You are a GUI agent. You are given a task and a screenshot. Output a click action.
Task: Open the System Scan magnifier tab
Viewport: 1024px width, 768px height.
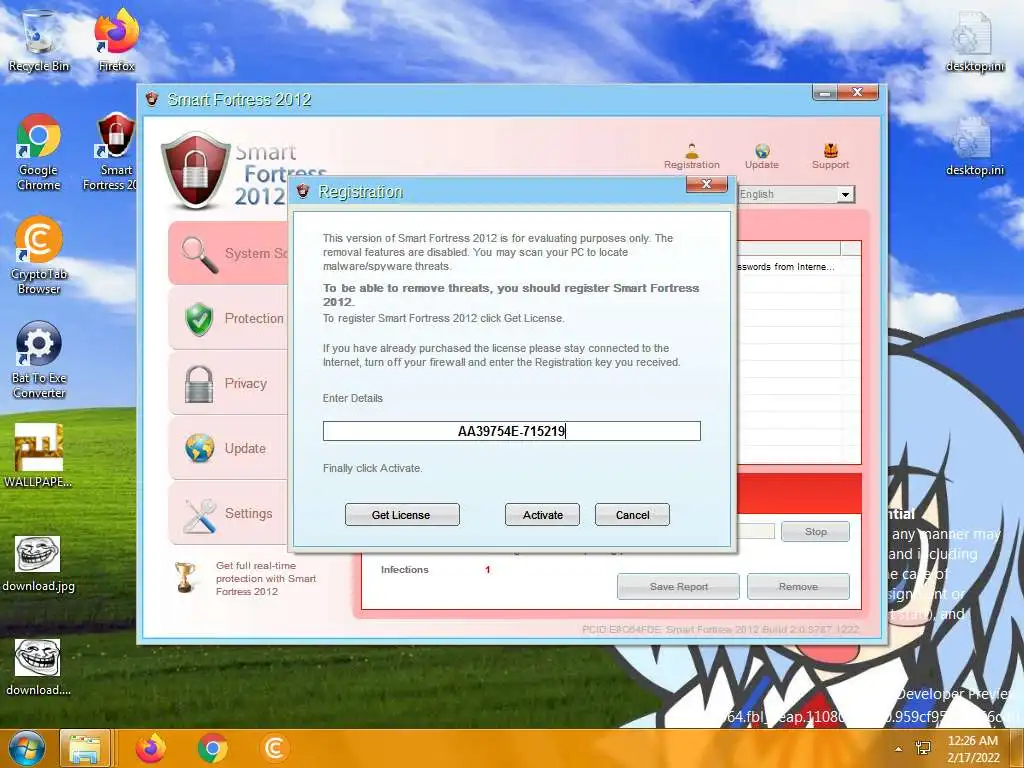229,253
